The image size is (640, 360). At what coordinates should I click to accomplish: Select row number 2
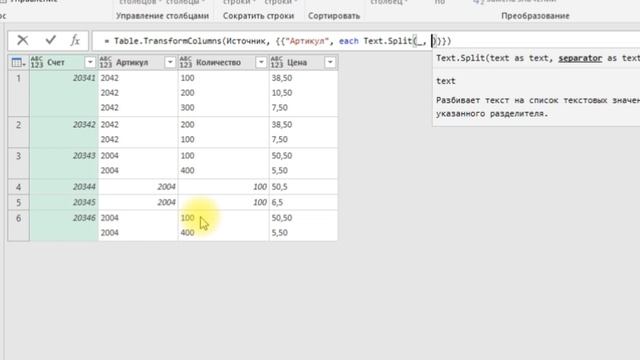click(x=18, y=132)
